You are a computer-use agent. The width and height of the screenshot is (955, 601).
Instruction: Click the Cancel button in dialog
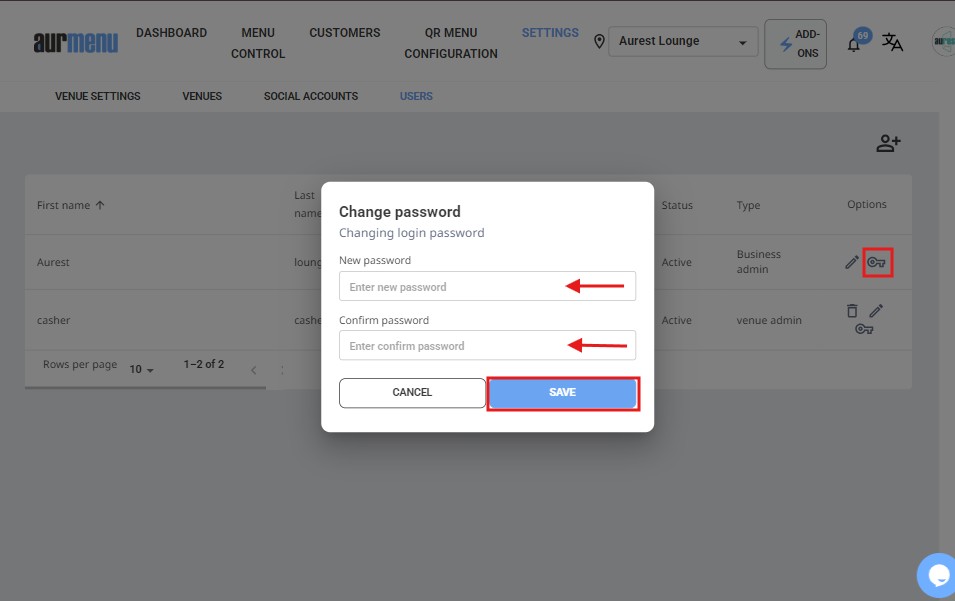tap(412, 393)
